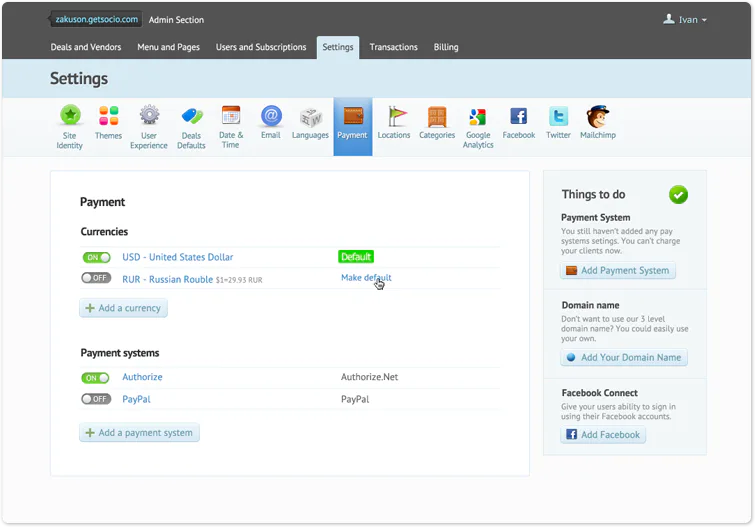Go to Transactions tab

393,47
